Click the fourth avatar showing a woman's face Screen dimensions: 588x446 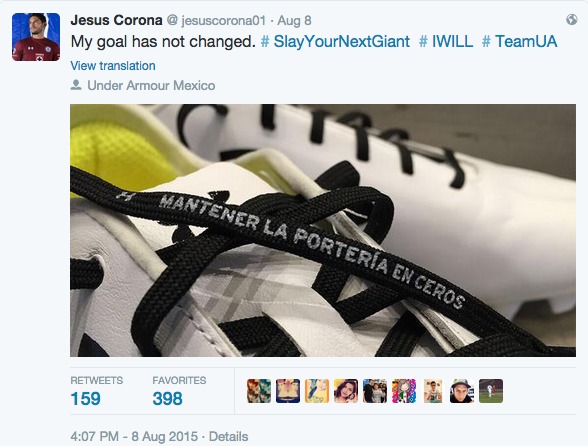click(346, 391)
